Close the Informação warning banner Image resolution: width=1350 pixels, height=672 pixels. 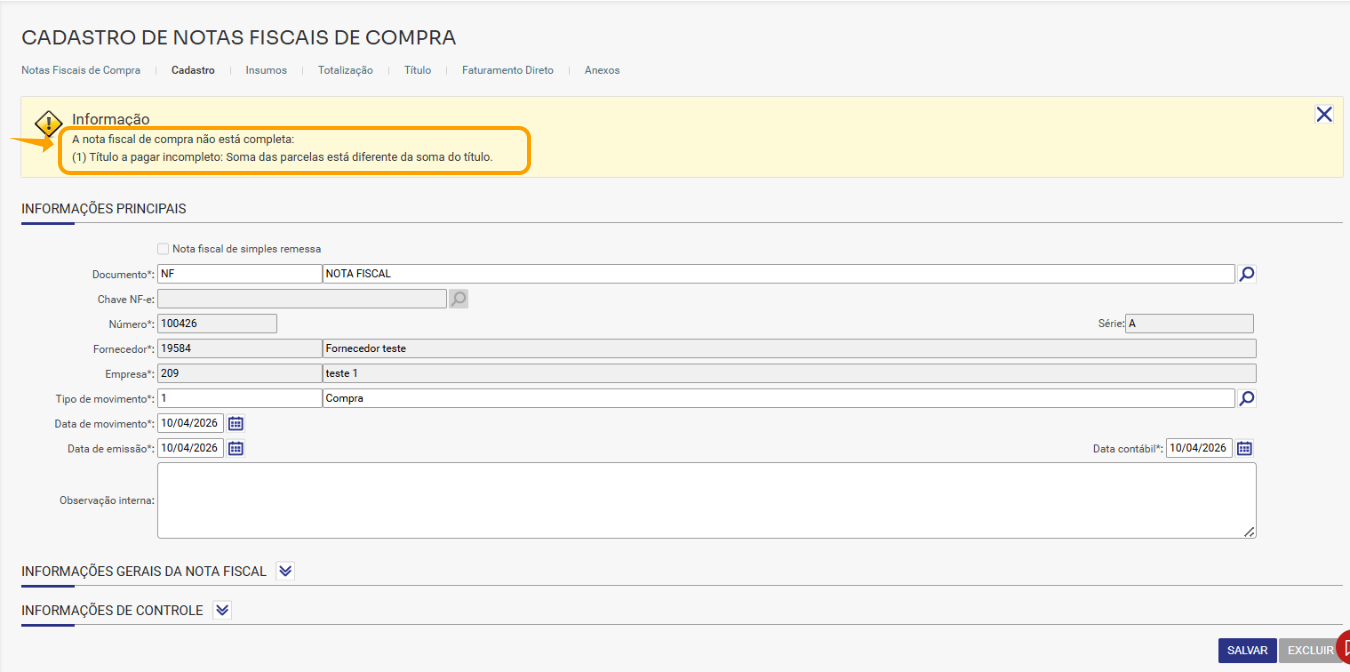[1324, 114]
